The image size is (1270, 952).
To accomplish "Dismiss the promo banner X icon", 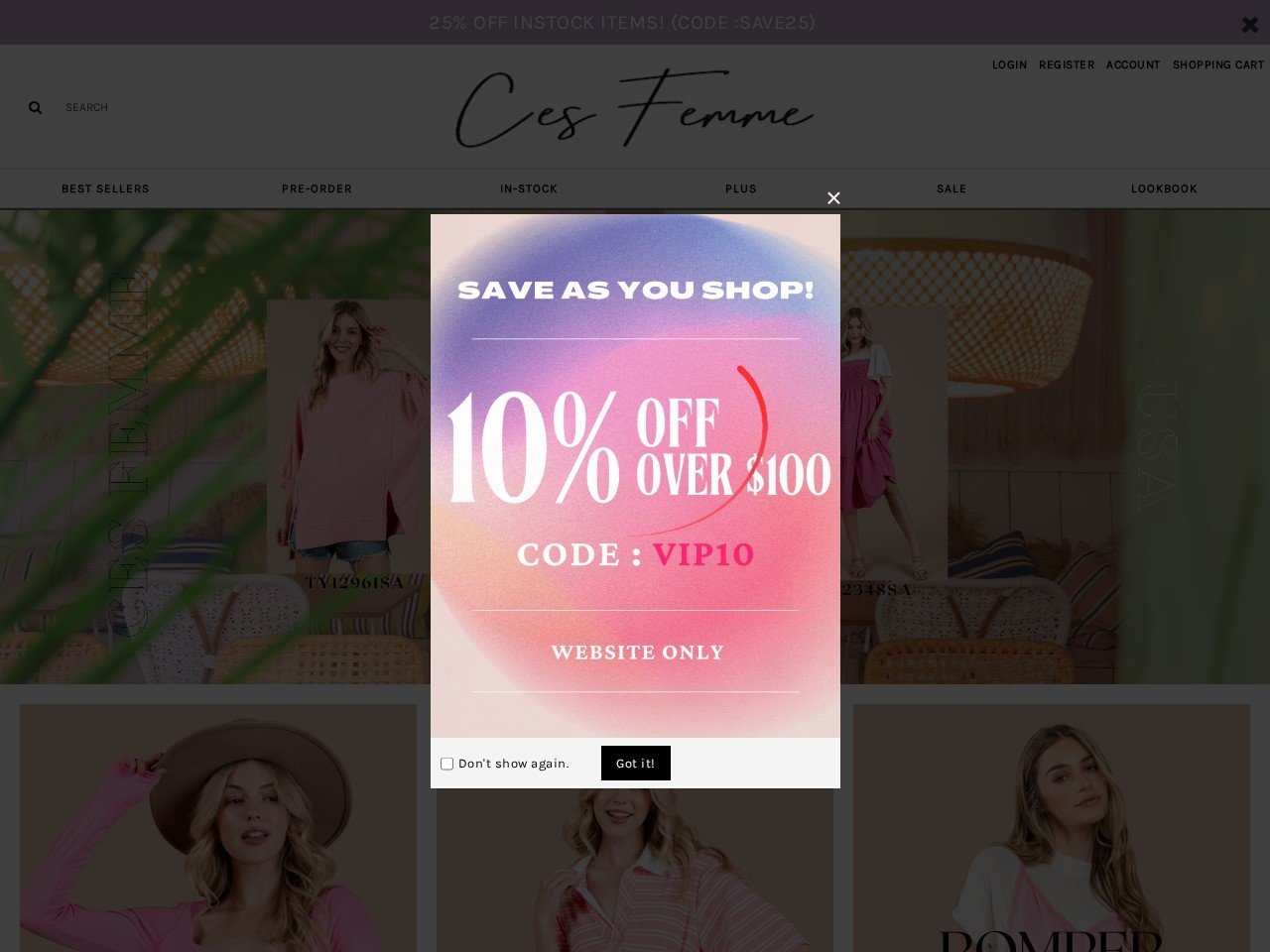I will [x=1250, y=24].
